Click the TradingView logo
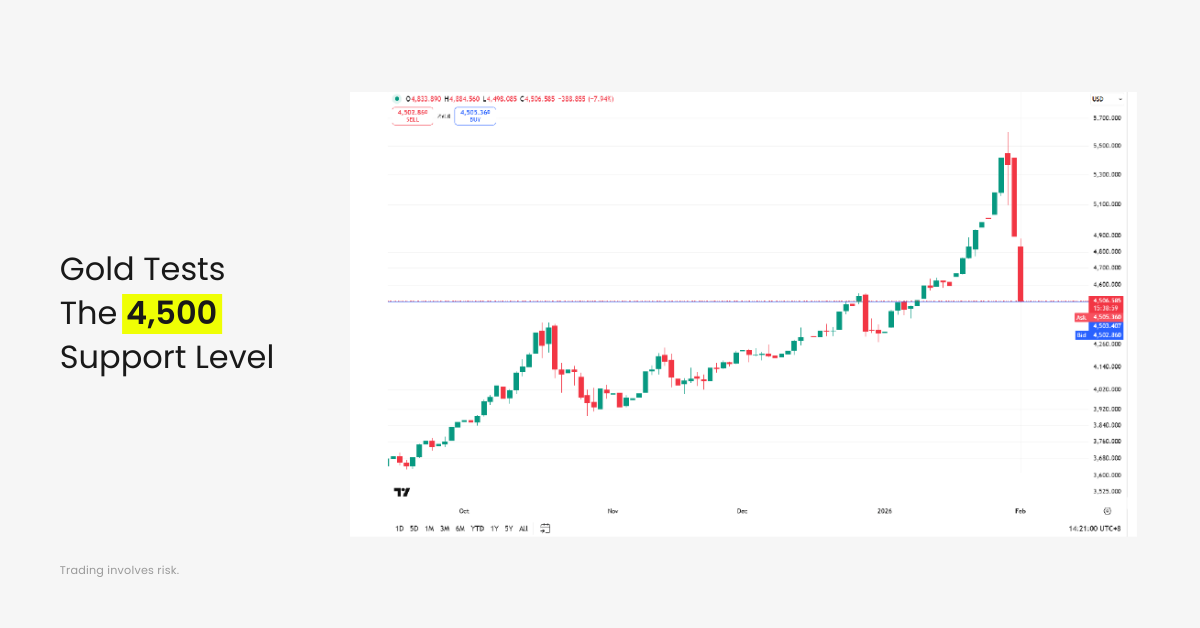This screenshot has height=628, width=1200. 400,491
